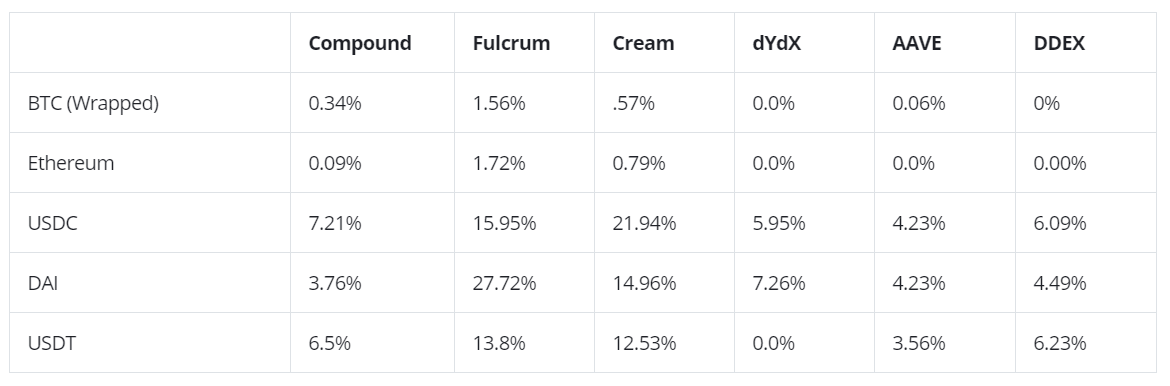Image resolution: width=1170 pixels, height=386 pixels.
Task: Click the 21.94% Cream USDC cell
Action: coord(644,223)
